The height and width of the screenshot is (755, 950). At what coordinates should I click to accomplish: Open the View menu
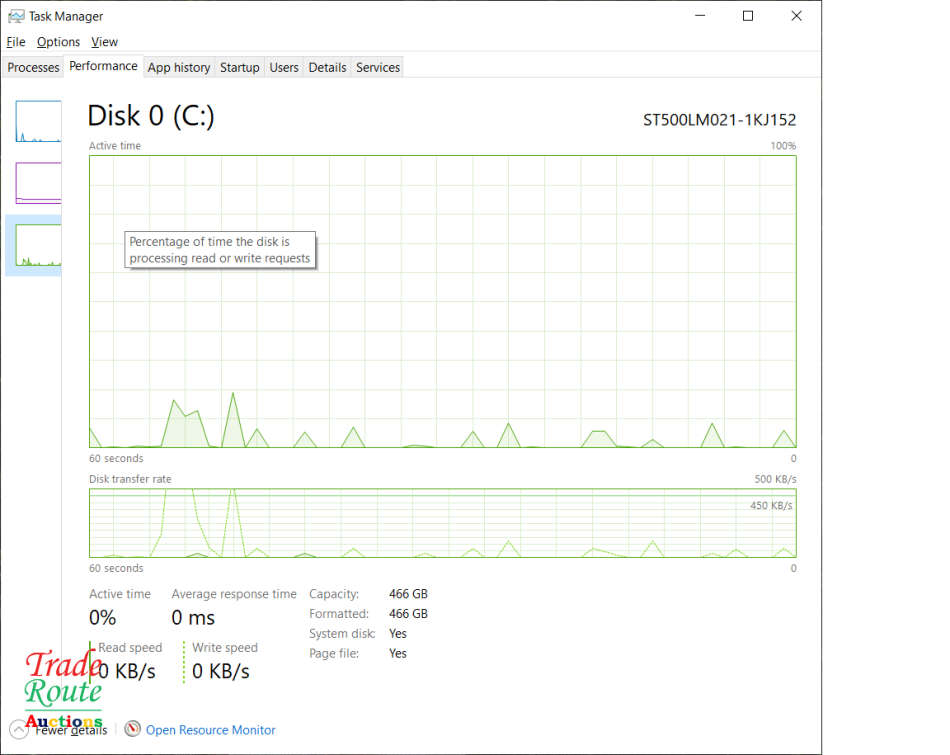point(104,42)
